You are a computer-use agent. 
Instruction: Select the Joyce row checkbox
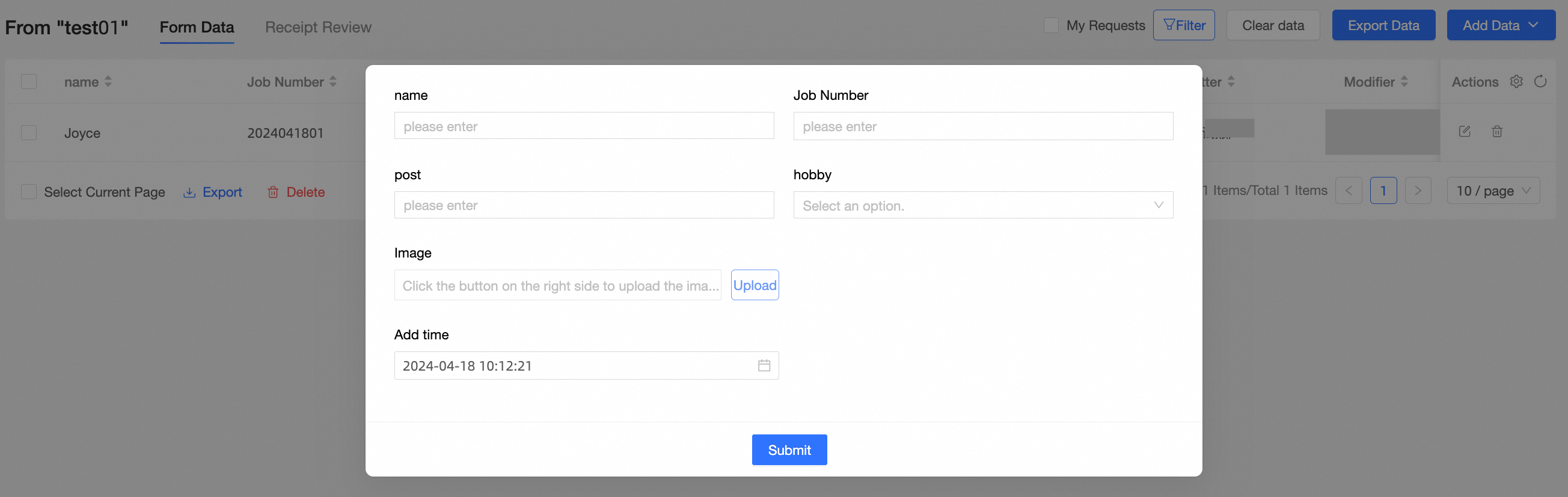pos(29,133)
